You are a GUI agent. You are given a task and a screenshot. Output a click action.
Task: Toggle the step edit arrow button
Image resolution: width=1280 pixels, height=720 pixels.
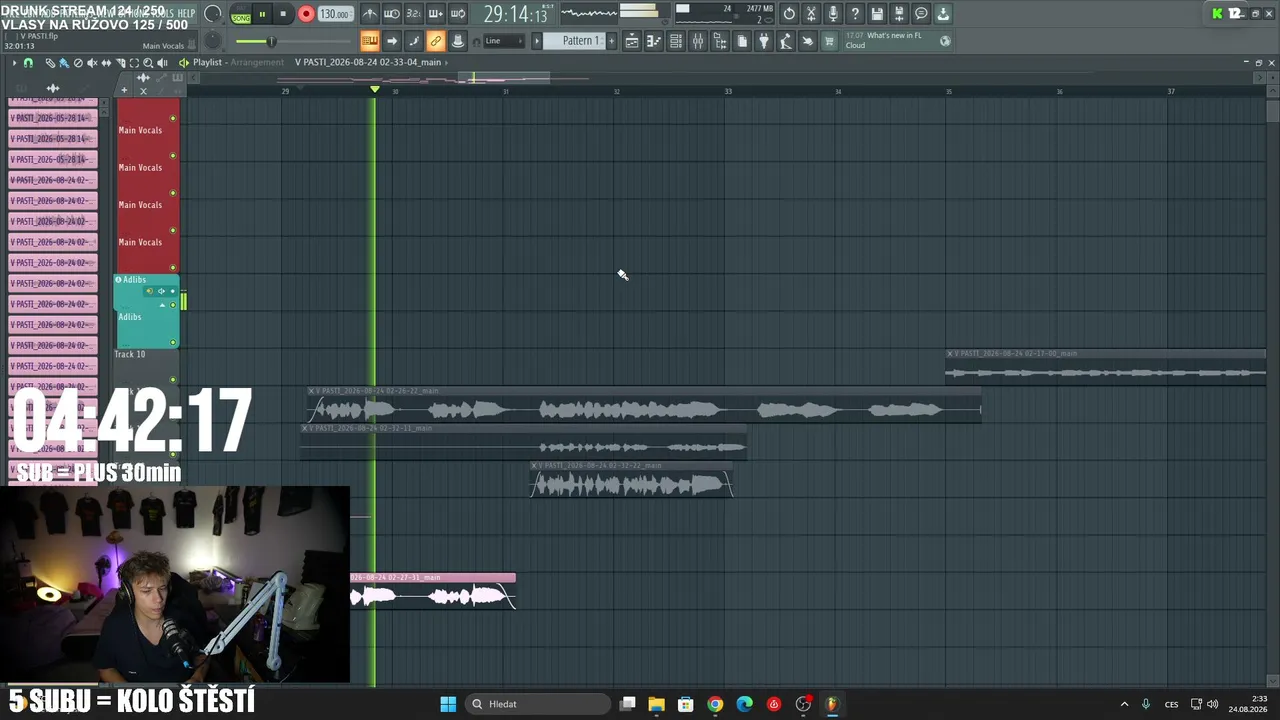click(392, 41)
